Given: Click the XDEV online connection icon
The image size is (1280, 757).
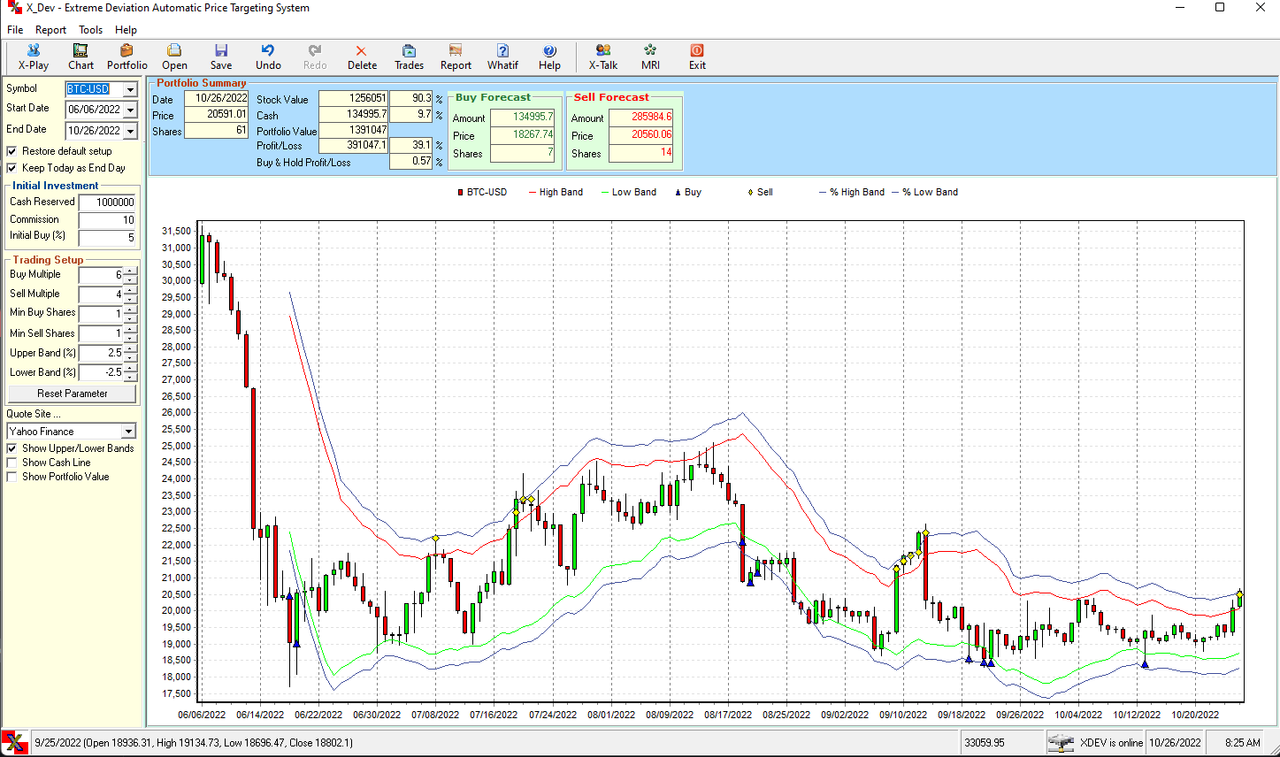Looking at the screenshot, I should [x=1060, y=743].
